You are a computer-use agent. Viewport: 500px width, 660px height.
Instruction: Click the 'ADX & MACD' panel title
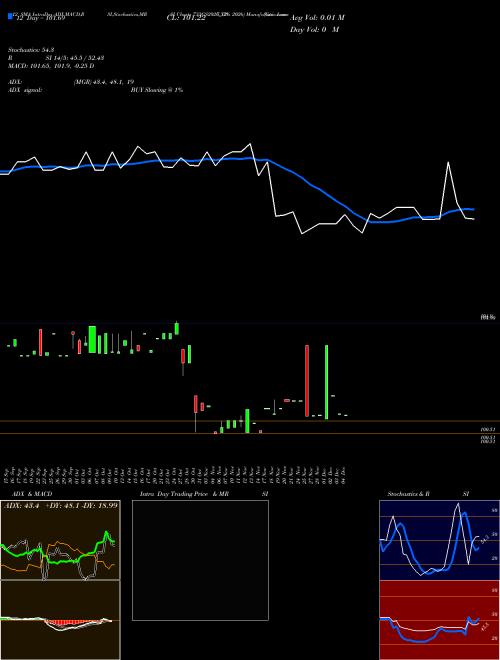(x=32, y=494)
